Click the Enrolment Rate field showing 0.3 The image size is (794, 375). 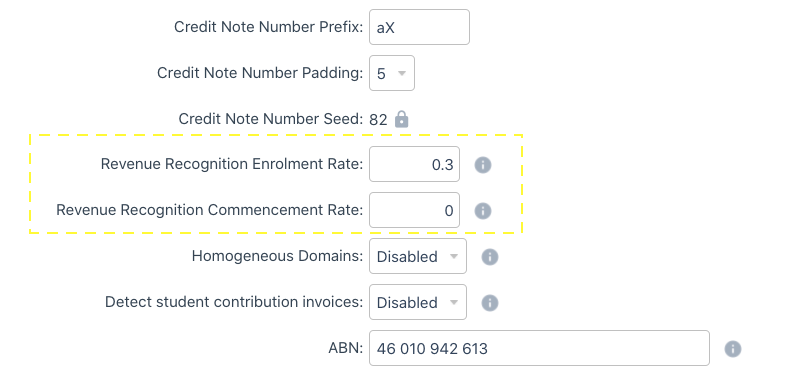coord(414,164)
